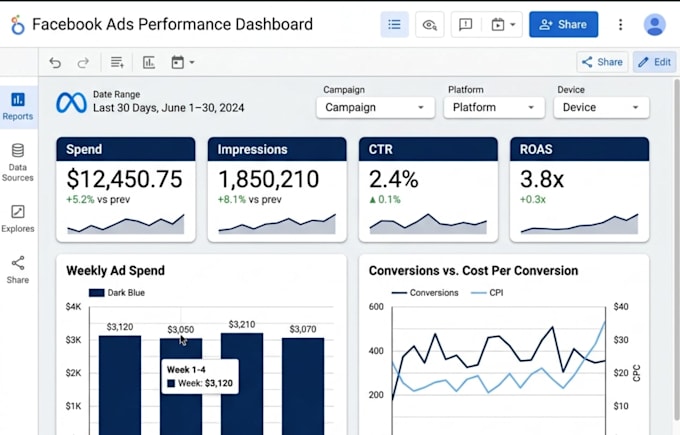This screenshot has width=680, height=435.
Task: Click the blue Share button
Action: click(563, 25)
